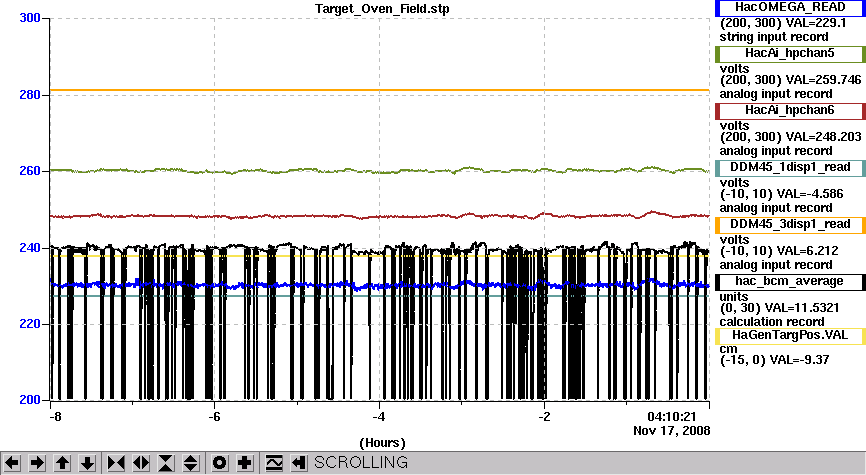The image size is (866, 475).
Task: Click the 04:10:21 timestamp
Action: pyautogui.click(x=672, y=416)
